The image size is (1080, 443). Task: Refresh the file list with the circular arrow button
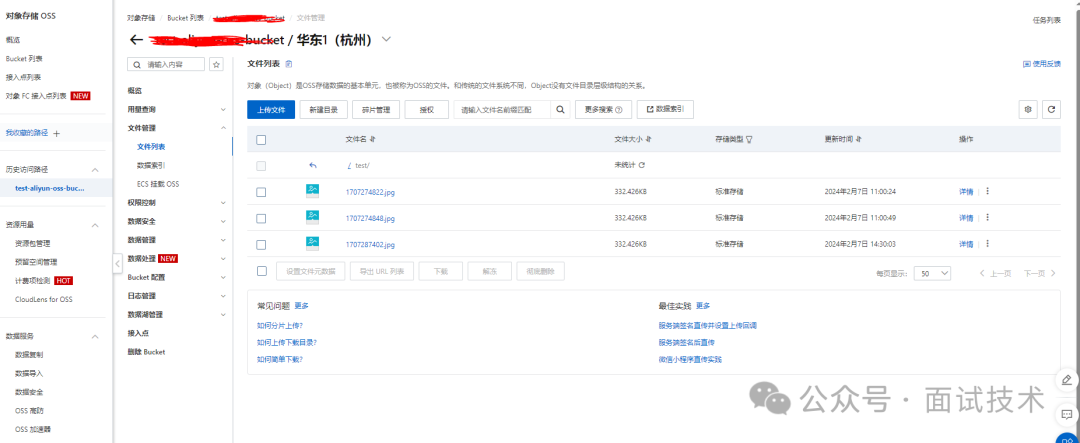coord(1051,110)
